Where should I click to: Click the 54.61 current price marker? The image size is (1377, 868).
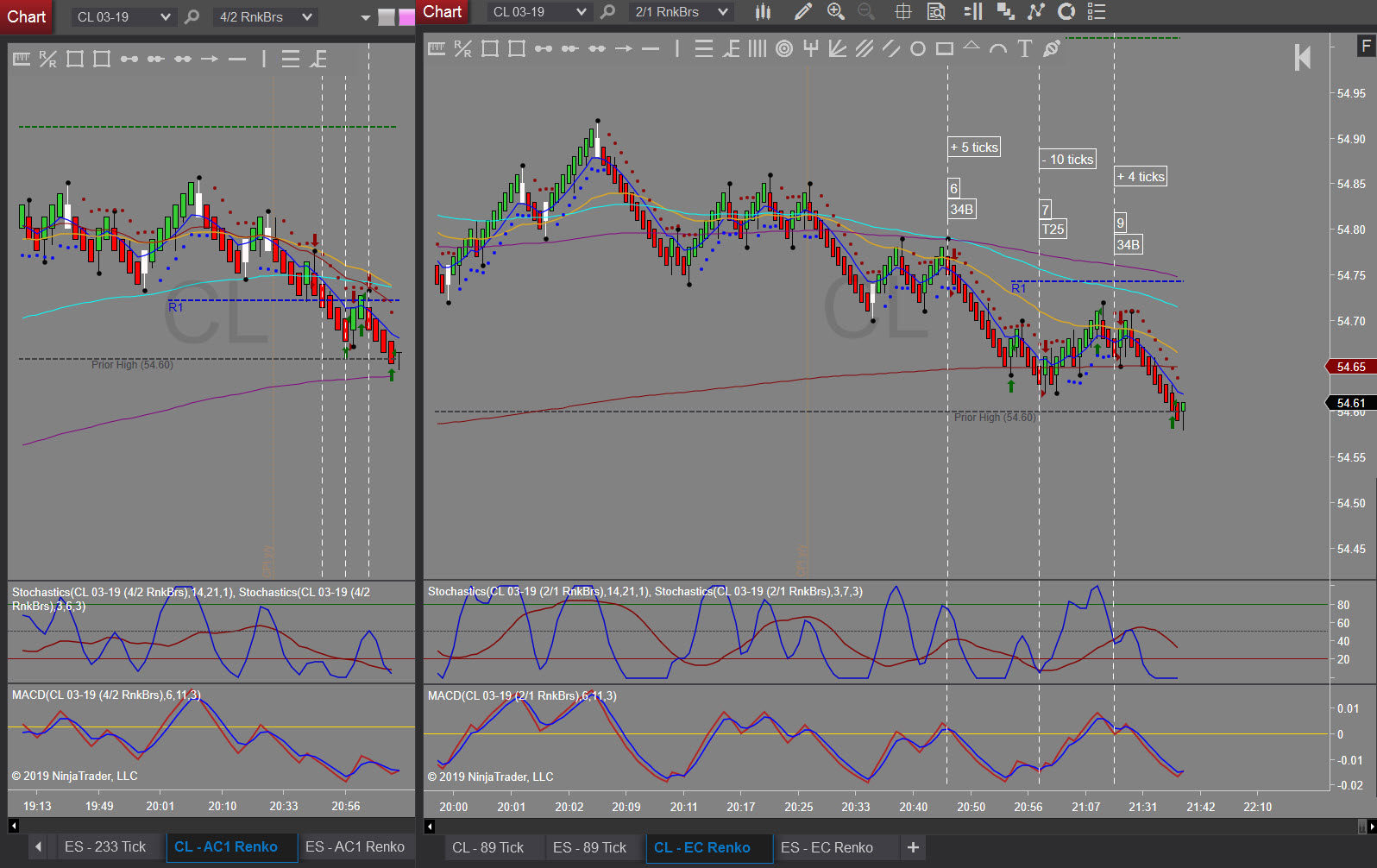pos(1350,403)
